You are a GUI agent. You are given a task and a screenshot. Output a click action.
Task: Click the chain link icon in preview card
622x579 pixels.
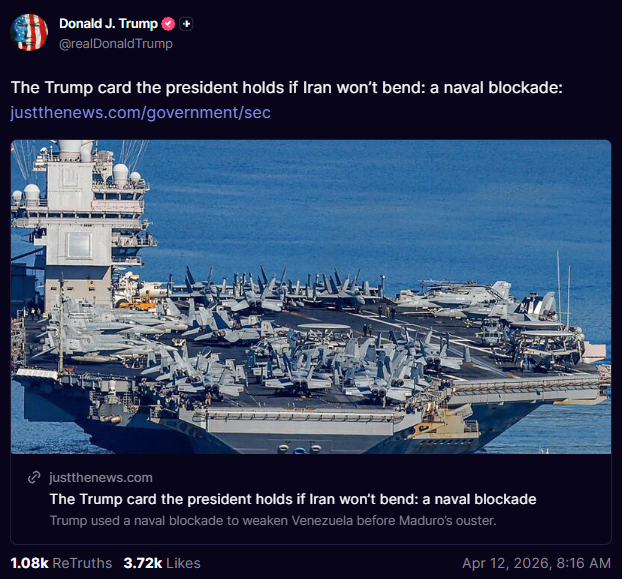[34, 478]
